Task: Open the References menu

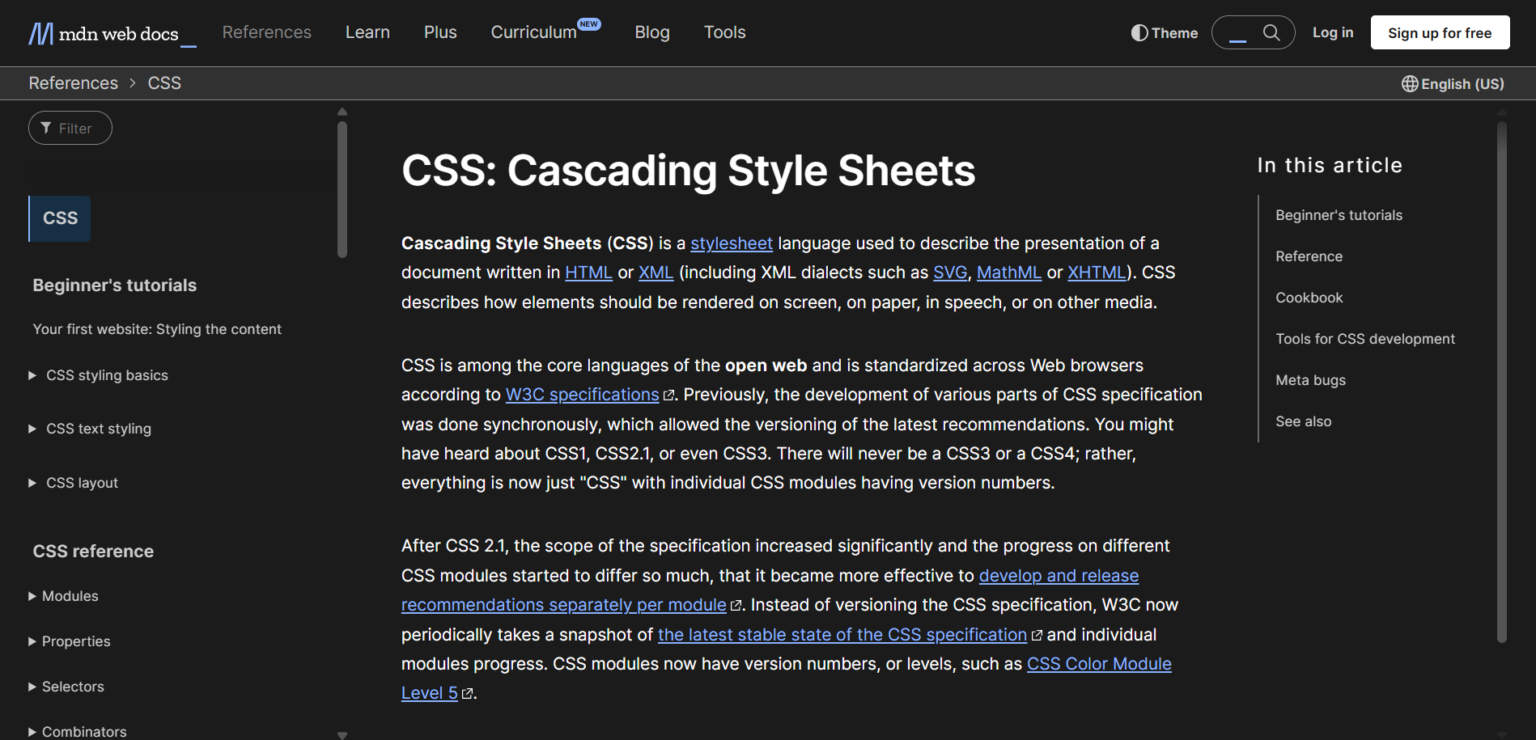Action: pyautogui.click(x=266, y=32)
